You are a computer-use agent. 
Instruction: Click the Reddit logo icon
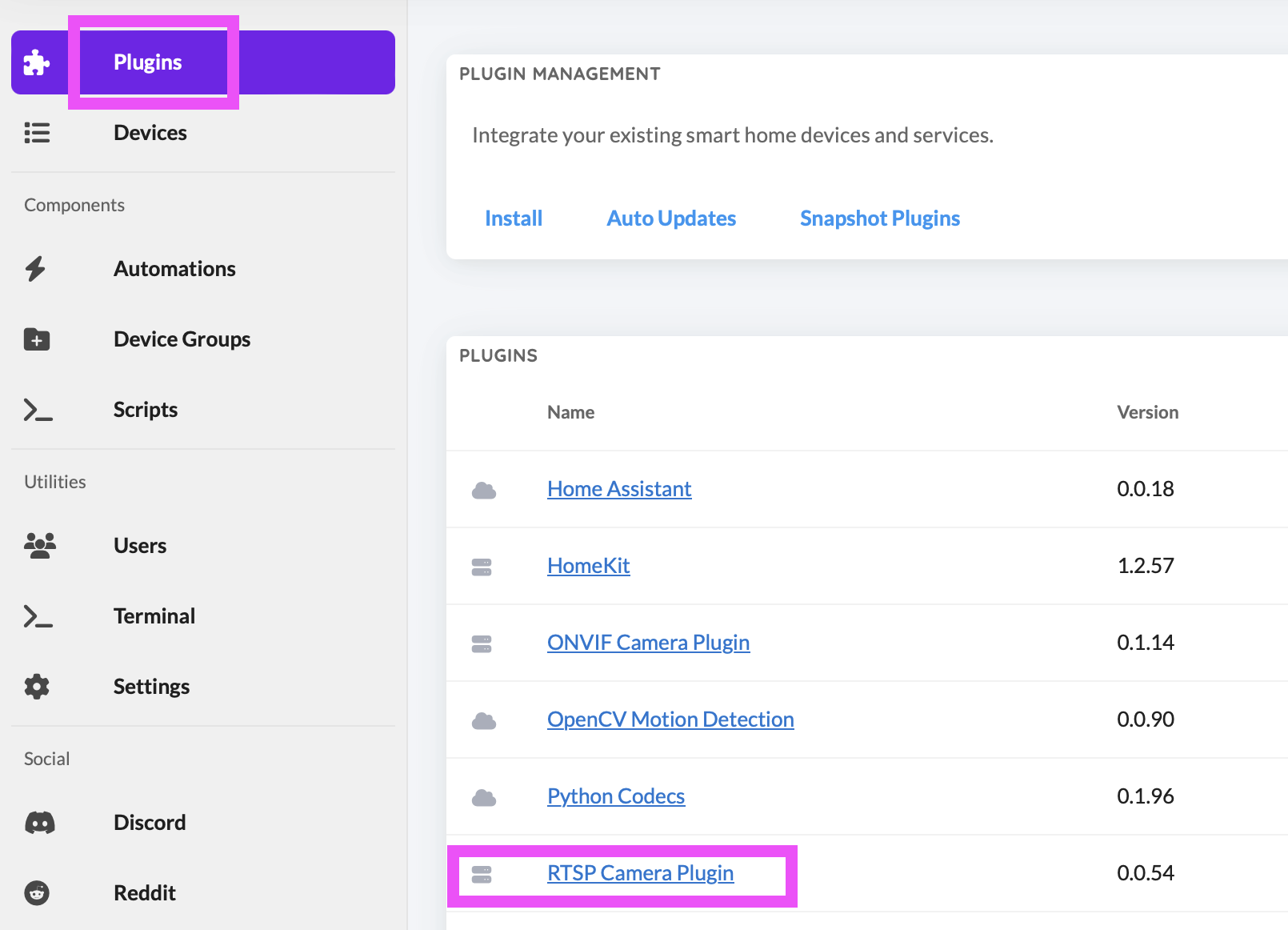click(37, 893)
